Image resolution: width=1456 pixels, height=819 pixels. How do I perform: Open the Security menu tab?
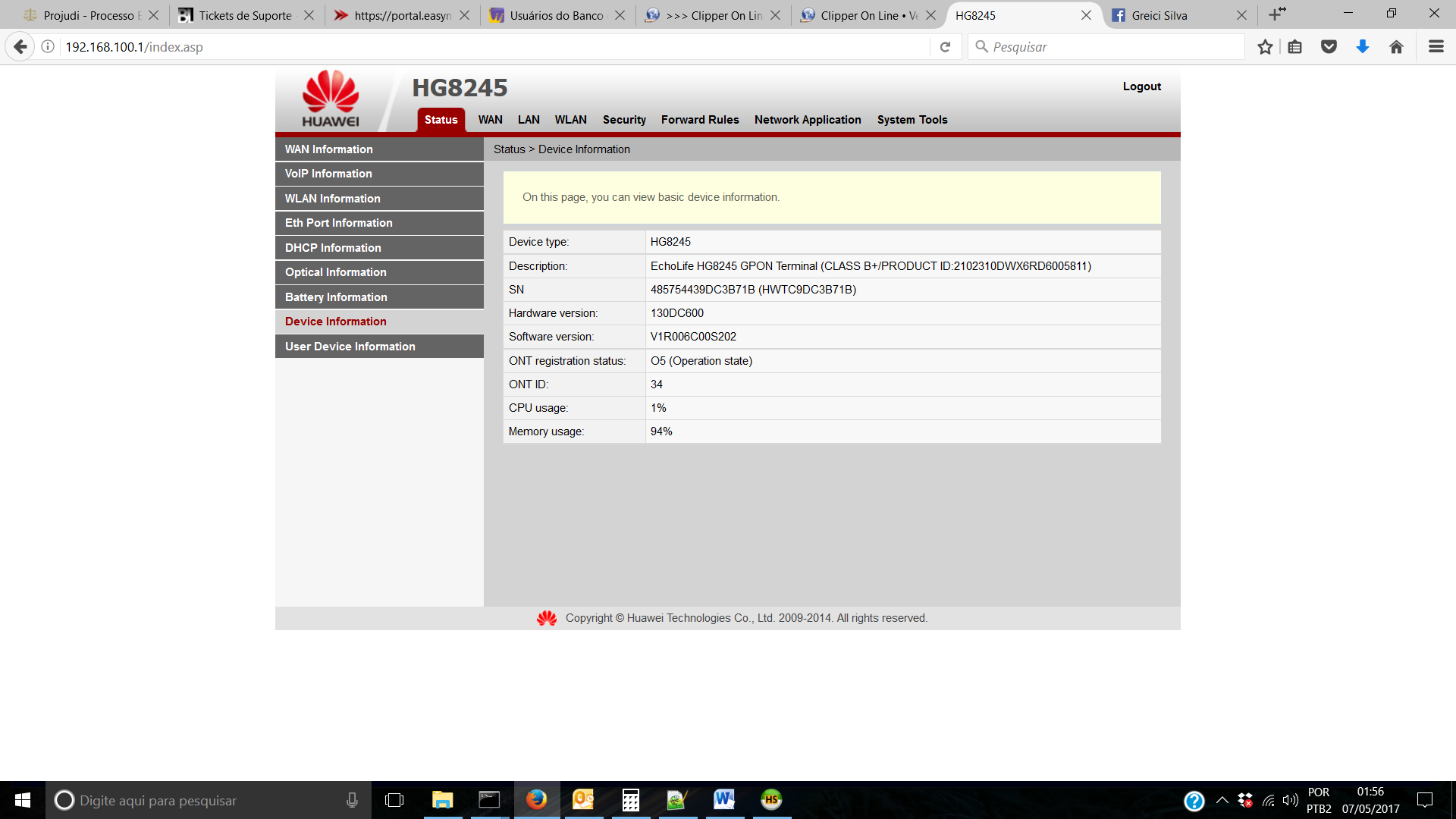point(624,120)
